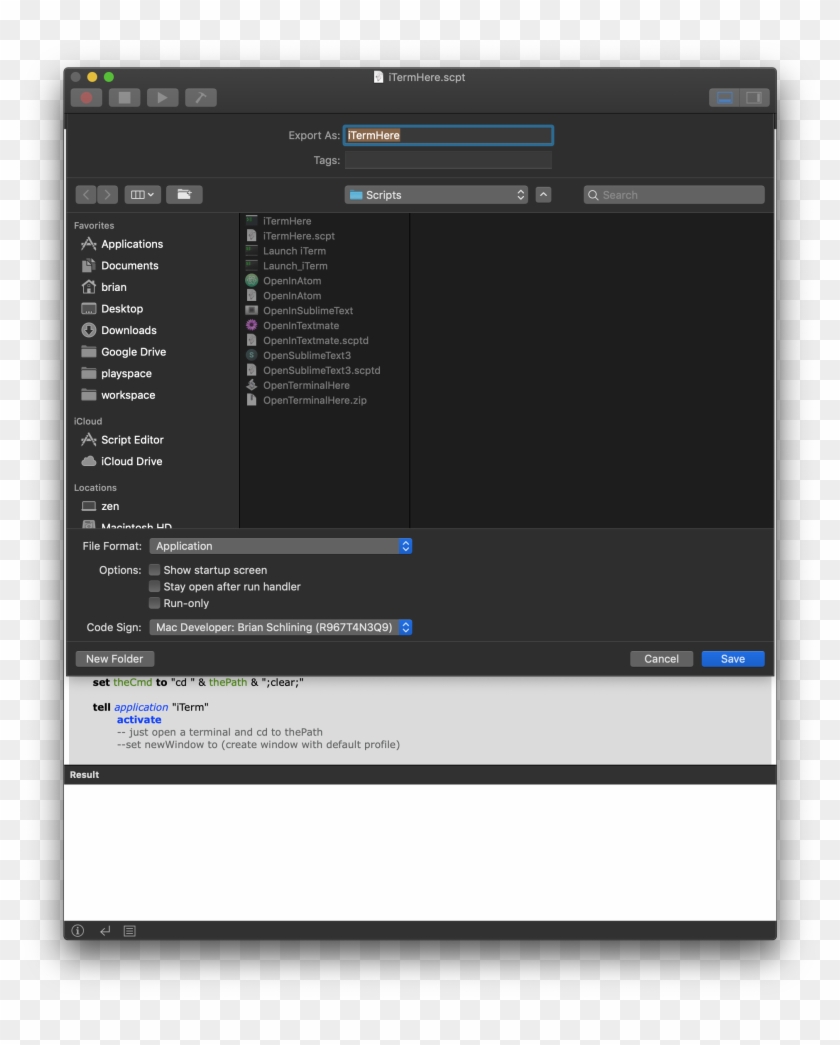The width and height of the screenshot is (840, 1045).
Task: Check Stay open after run handler
Action: pyautogui.click(x=155, y=587)
